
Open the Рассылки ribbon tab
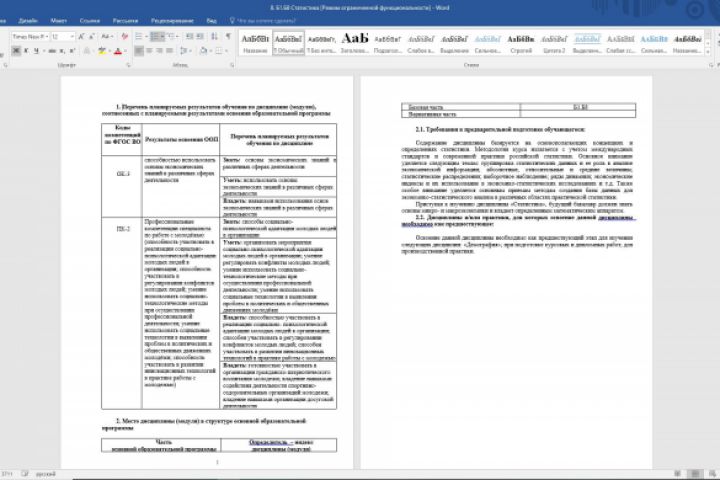pos(125,21)
